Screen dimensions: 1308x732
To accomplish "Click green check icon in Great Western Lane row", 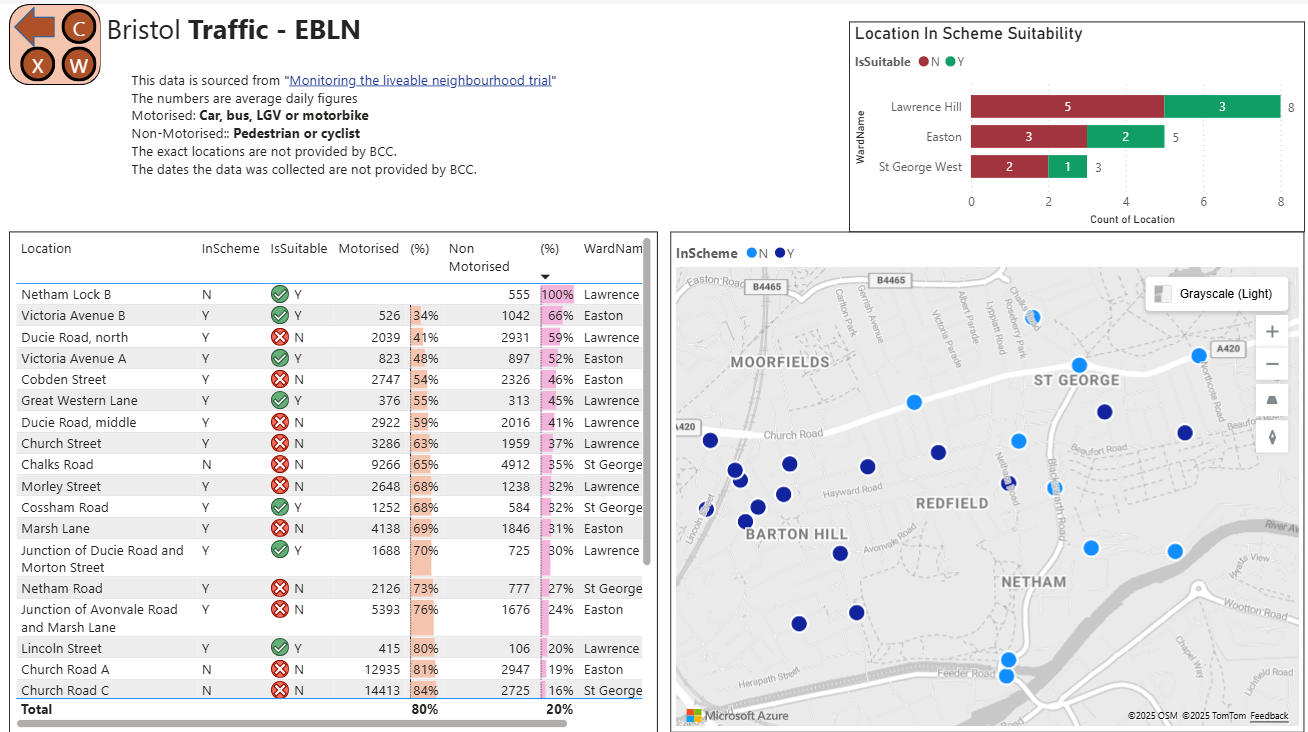I will tap(279, 400).
